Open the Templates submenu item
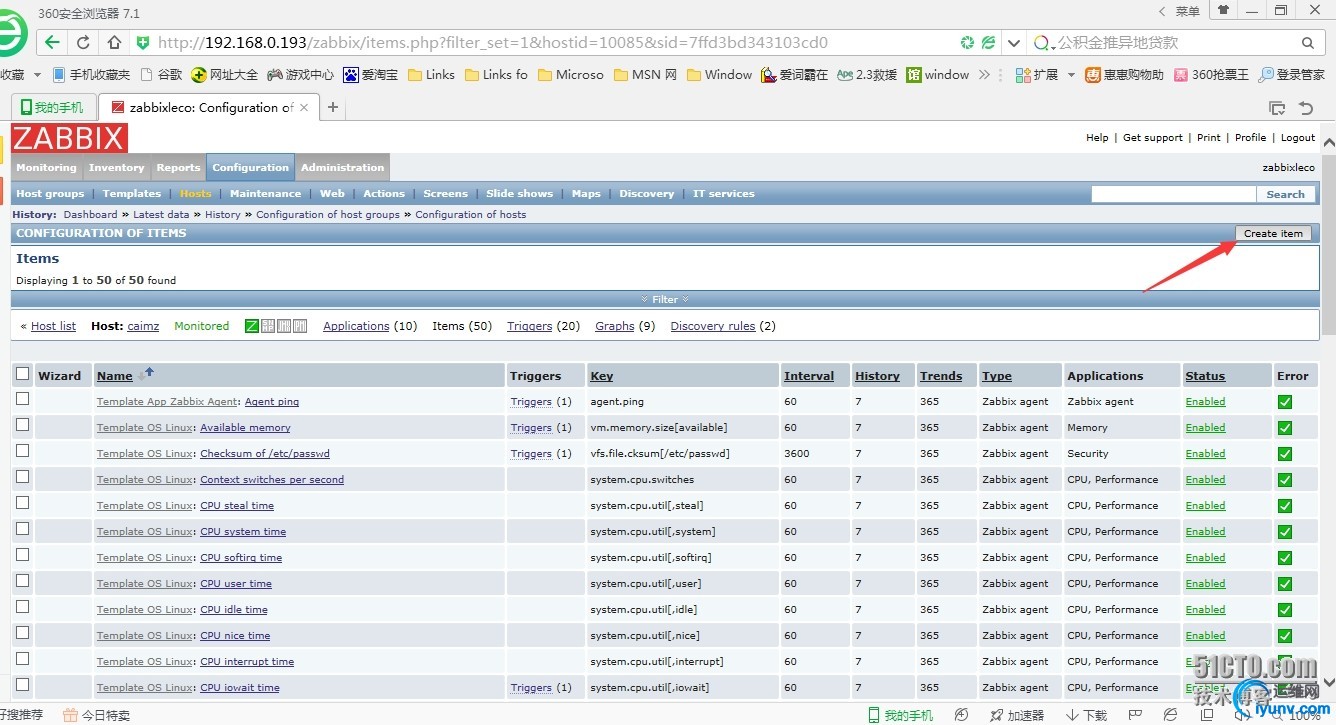This screenshot has height=725, width=1336. click(131, 194)
